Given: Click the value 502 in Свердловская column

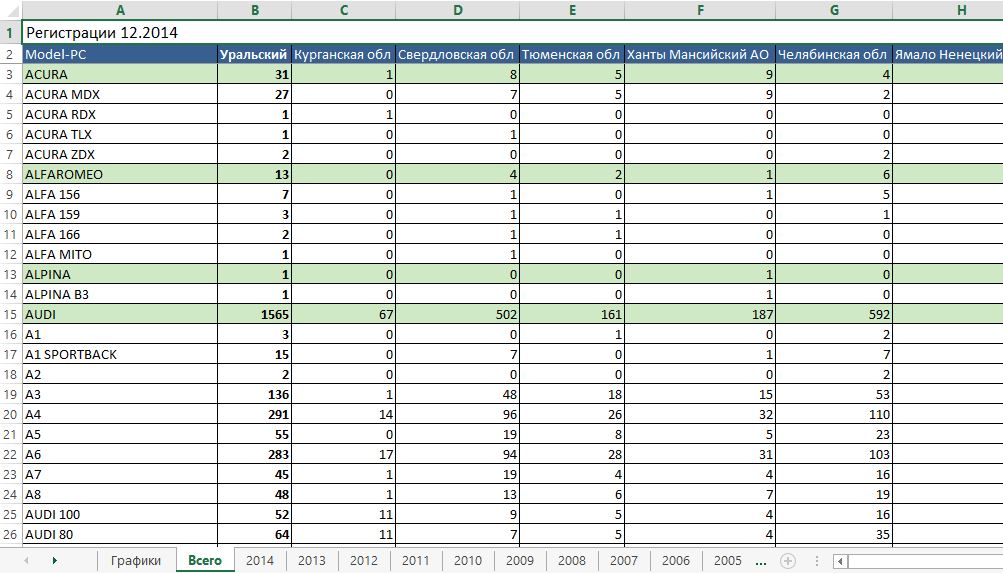Looking at the screenshot, I should [457, 314].
